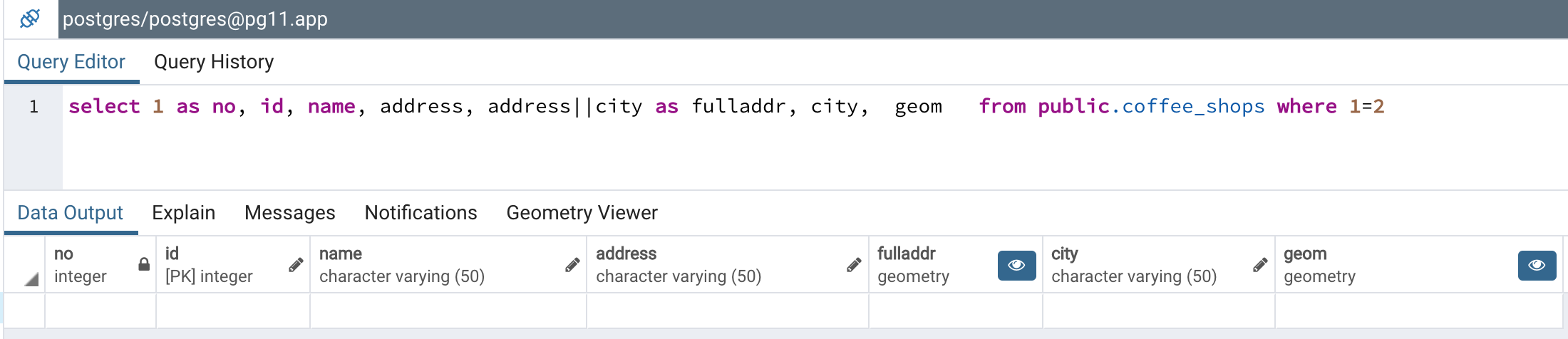Switch to the Query History tab
This screenshot has height=339, width=1568.
pos(214,62)
